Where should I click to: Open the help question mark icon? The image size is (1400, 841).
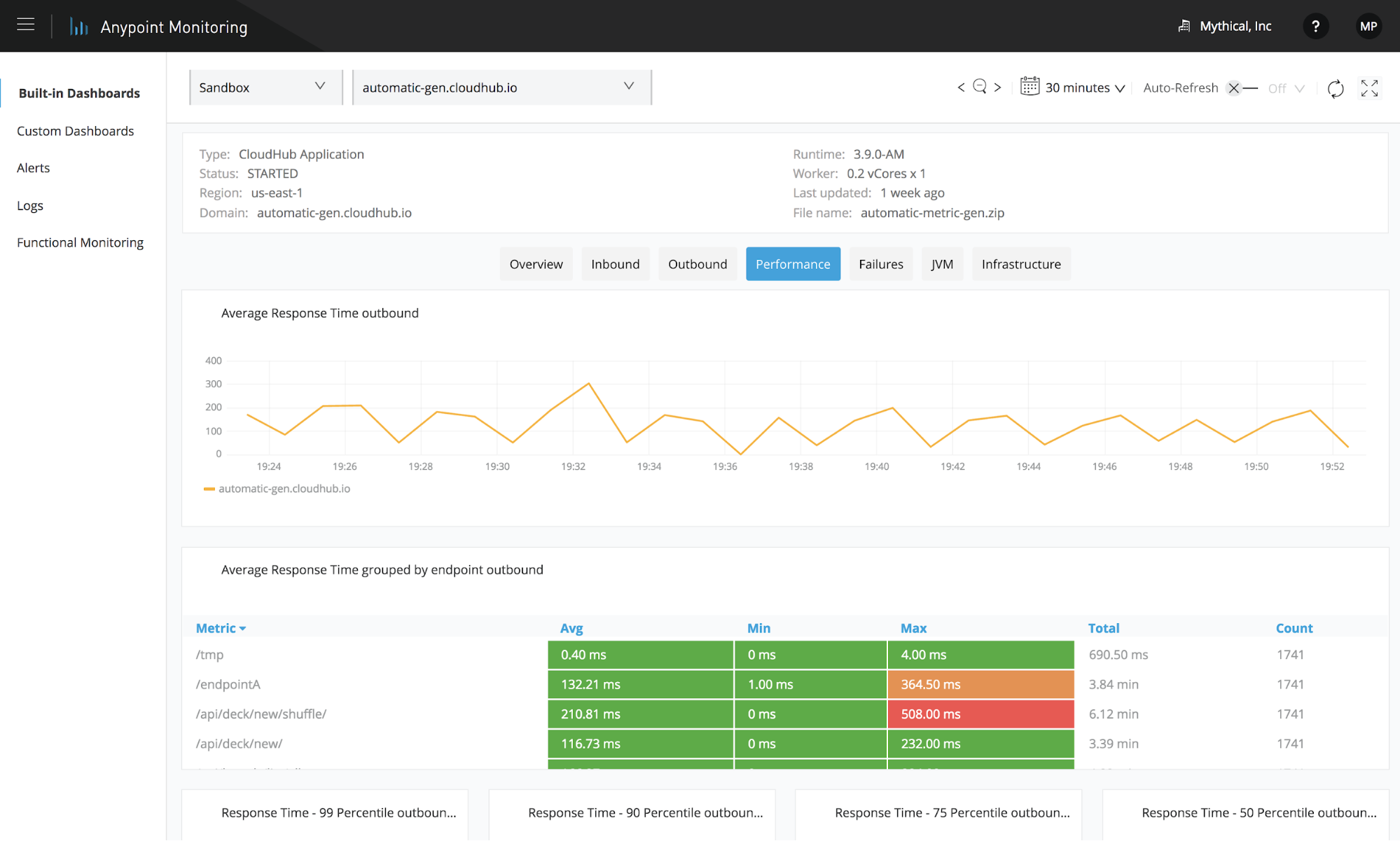pos(1316,25)
